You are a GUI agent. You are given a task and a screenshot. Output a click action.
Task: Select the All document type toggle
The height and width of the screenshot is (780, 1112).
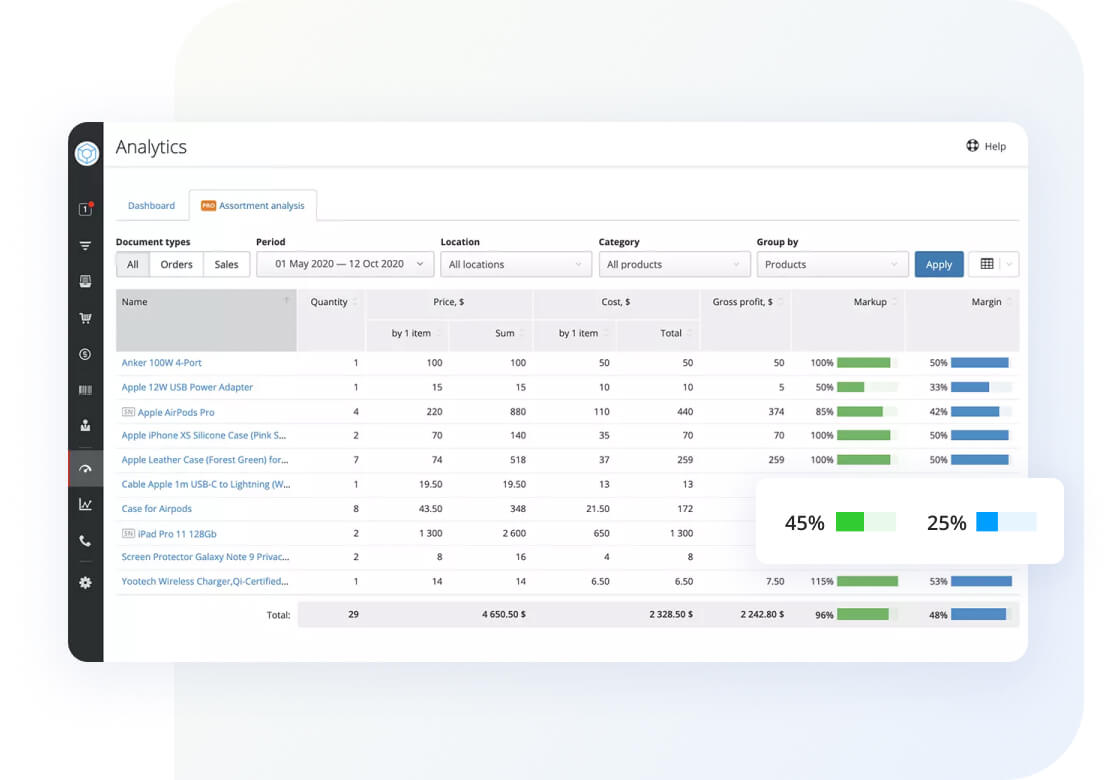coord(133,264)
